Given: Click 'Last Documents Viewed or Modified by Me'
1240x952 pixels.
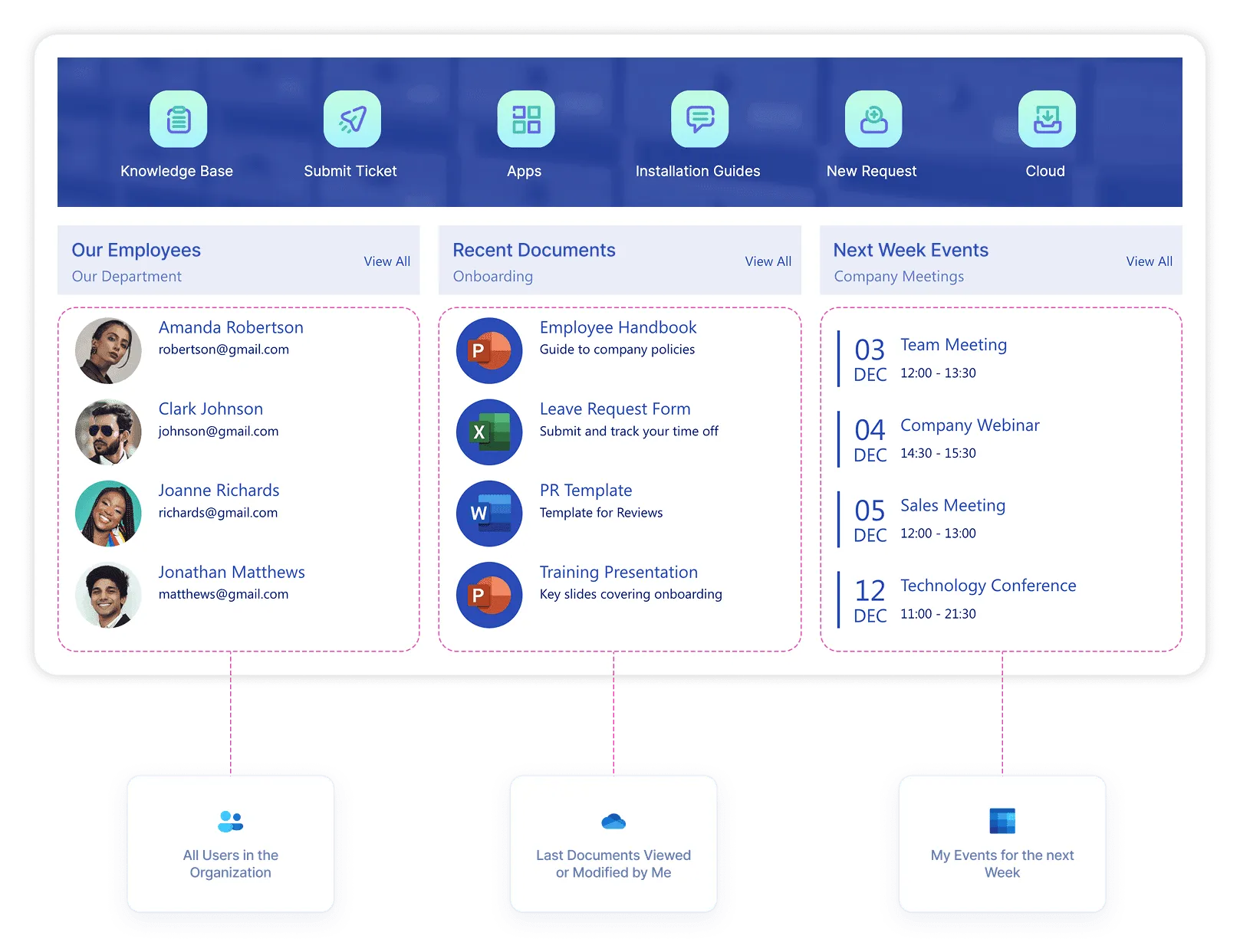Looking at the screenshot, I should tap(613, 864).
